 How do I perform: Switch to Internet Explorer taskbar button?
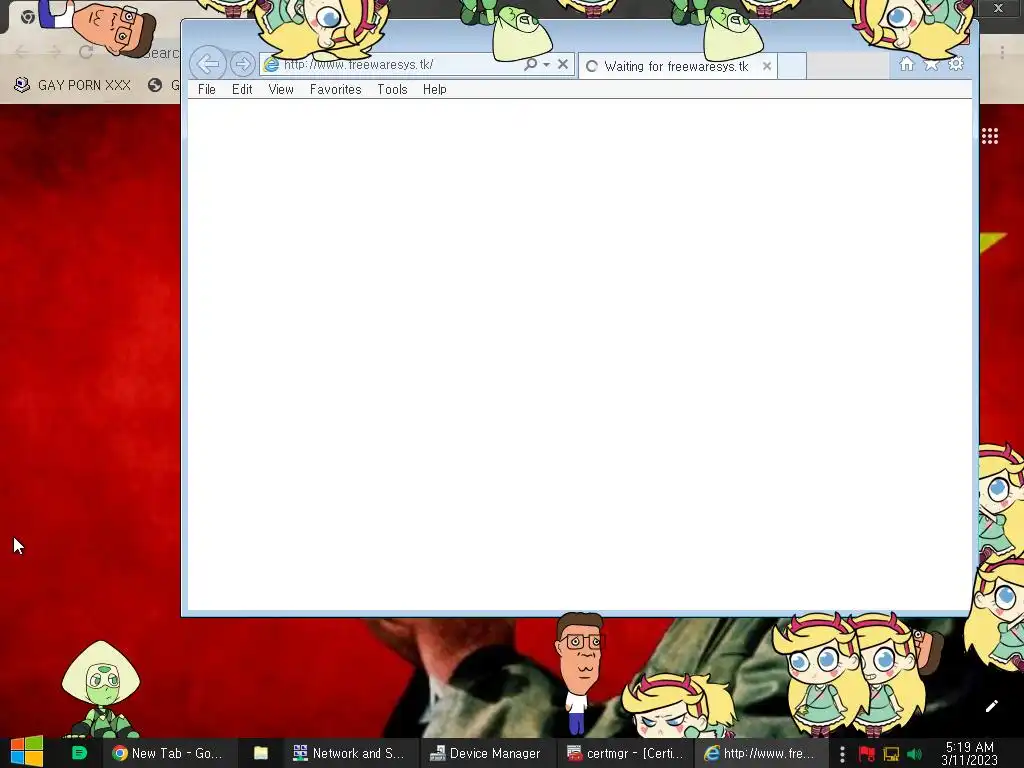(760, 753)
